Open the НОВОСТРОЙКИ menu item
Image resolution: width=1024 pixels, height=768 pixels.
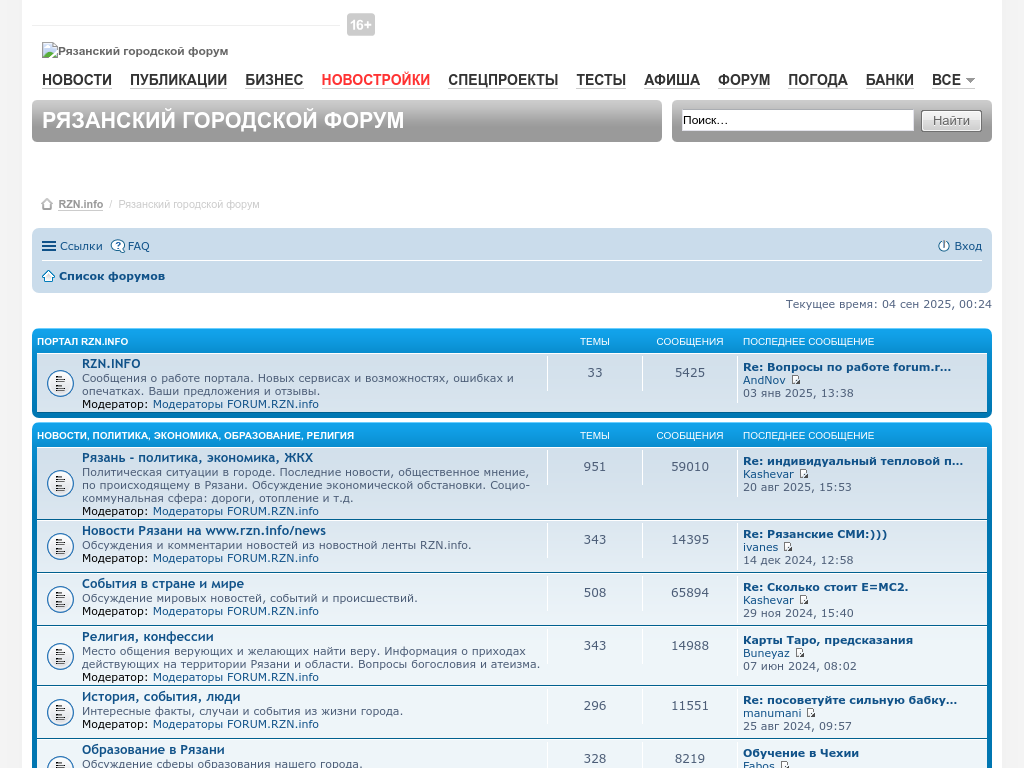coord(375,80)
